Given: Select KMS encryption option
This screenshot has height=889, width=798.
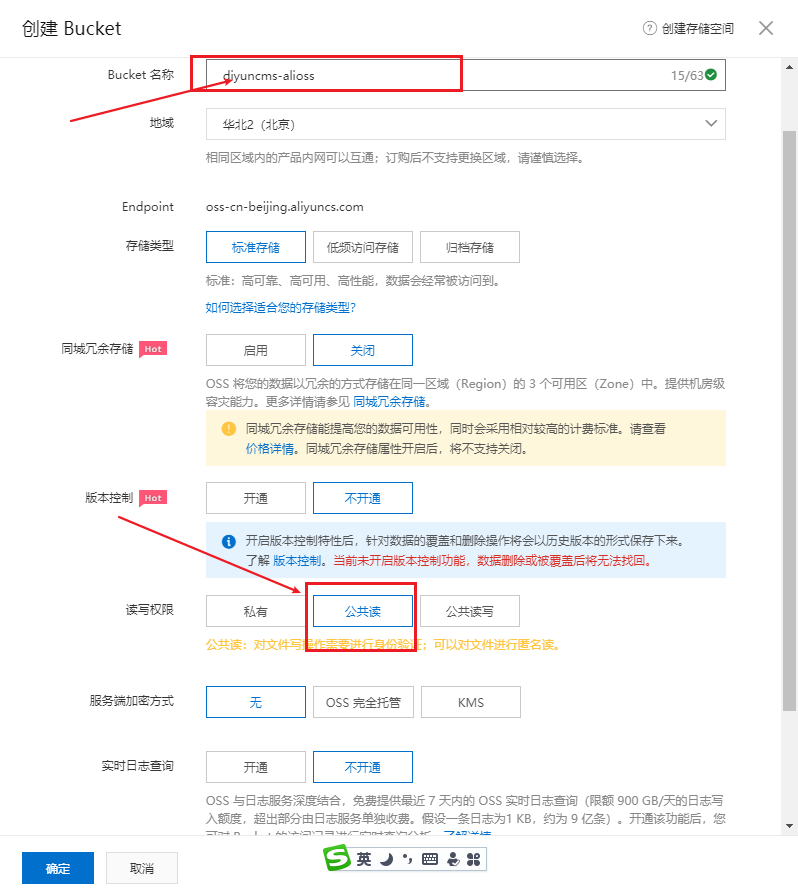Looking at the screenshot, I should tap(471, 702).
